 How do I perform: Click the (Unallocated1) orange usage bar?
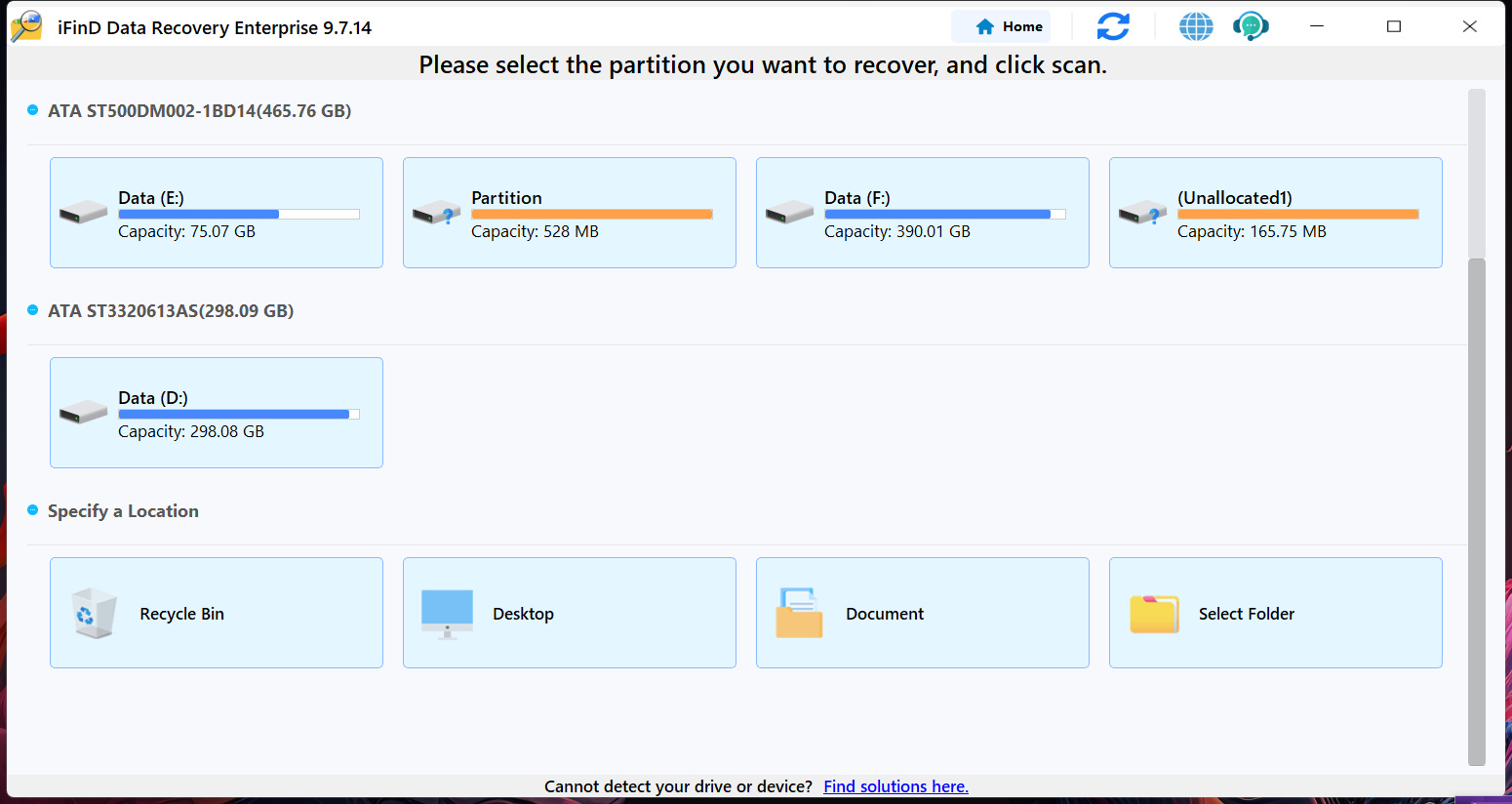point(1298,214)
